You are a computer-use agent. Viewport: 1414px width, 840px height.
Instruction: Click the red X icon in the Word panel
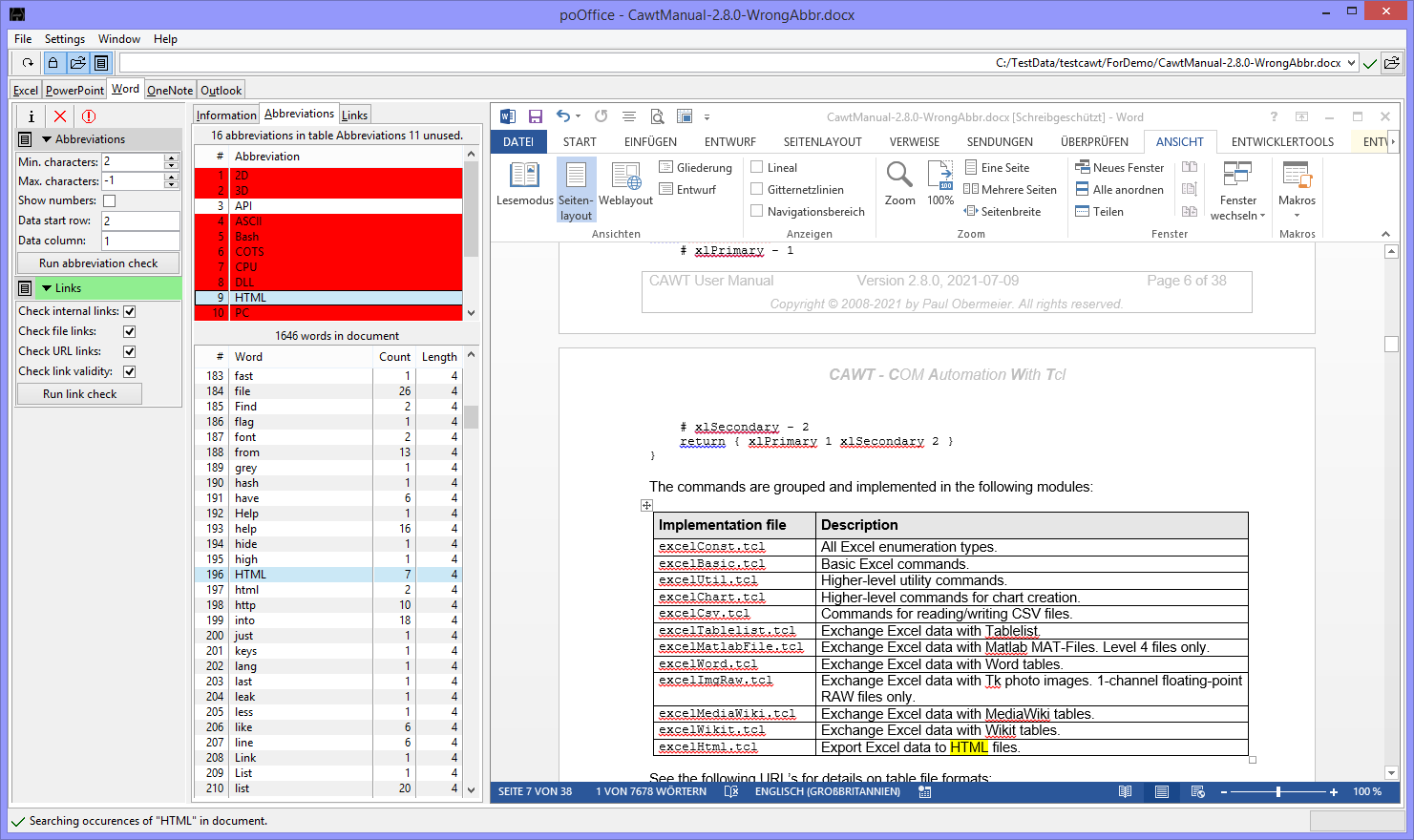(x=60, y=115)
